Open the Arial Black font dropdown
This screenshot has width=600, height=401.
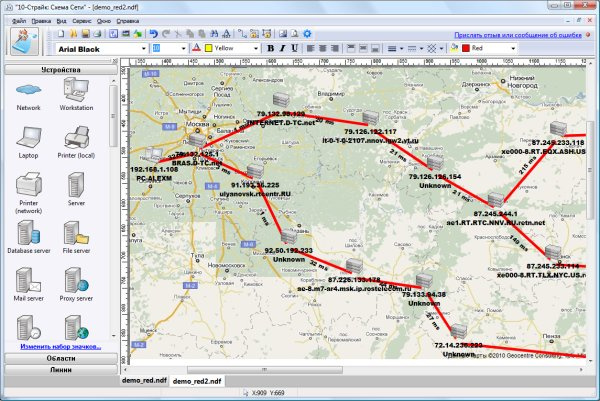pyautogui.click(x=143, y=47)
